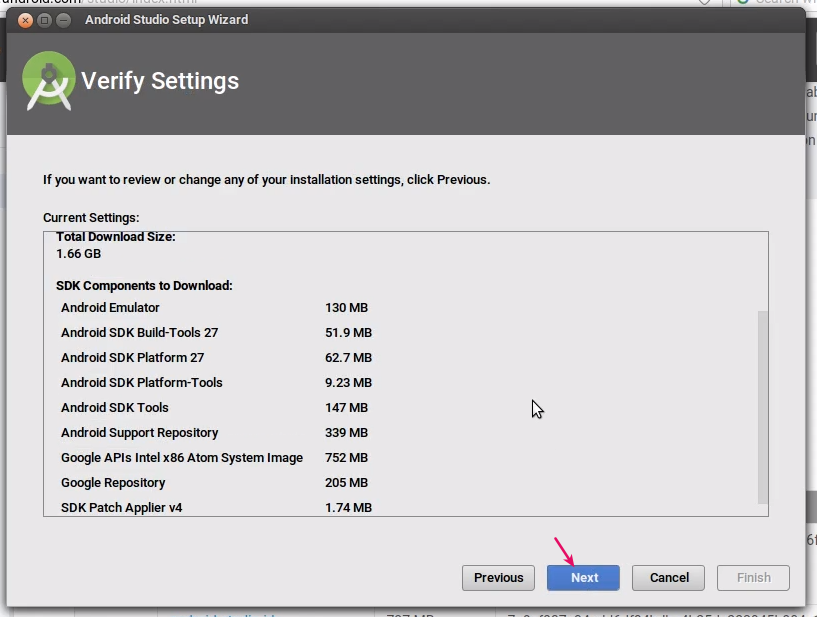Select the Android Support Repository entry
The image size is (817, 617).
pos(139,432)
